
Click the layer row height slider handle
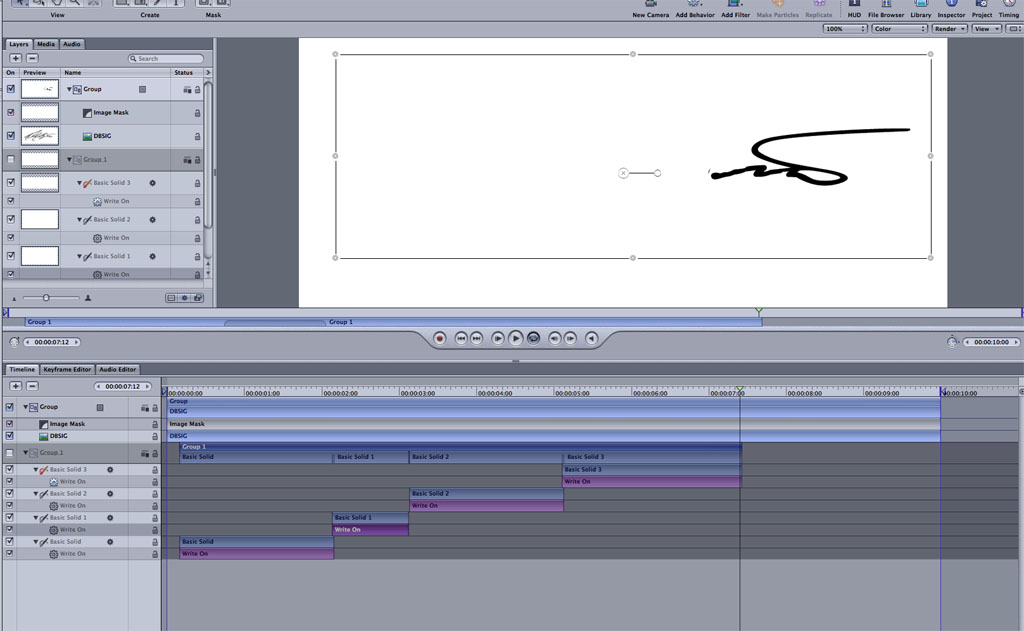tap(46, 298)
